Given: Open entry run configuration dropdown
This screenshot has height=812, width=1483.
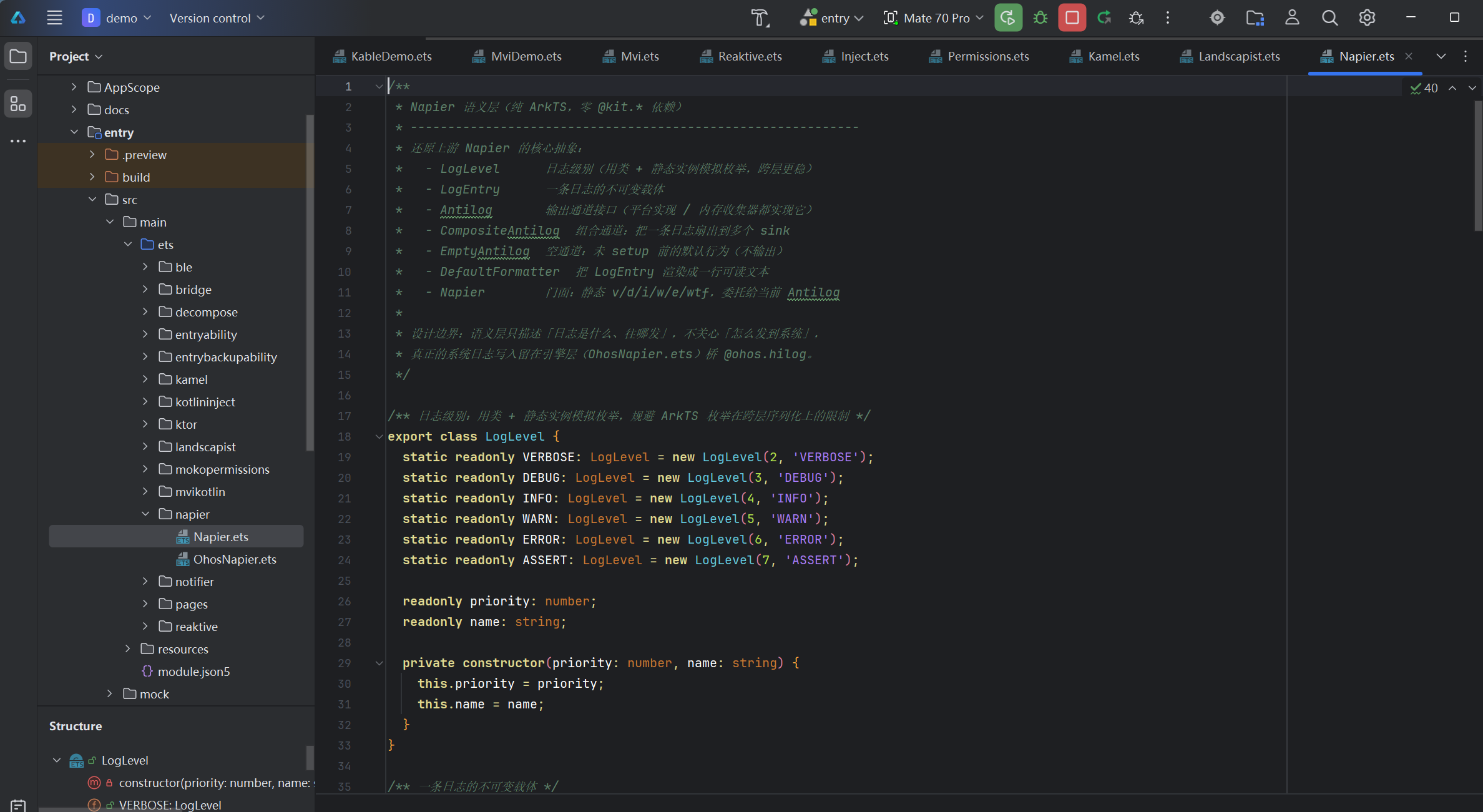Looking at the screenshot, I should point(832,18).
